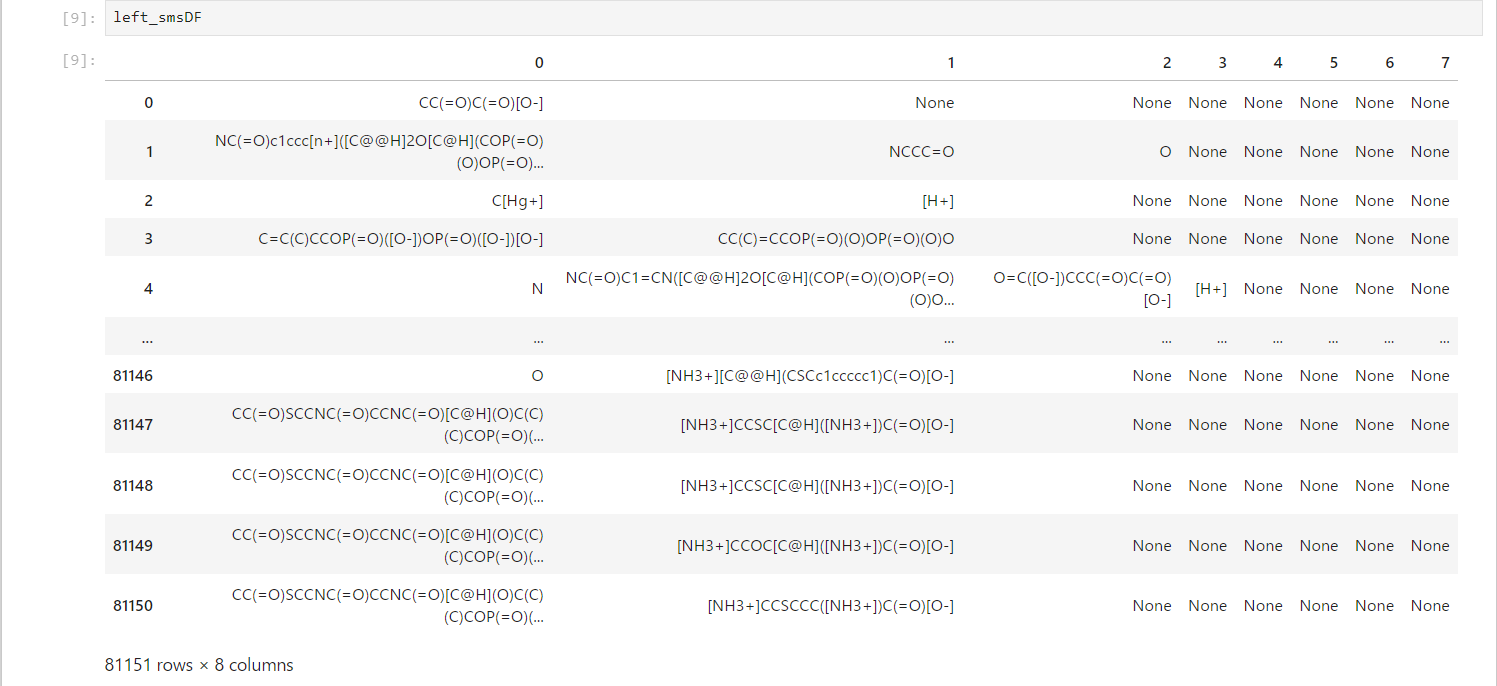Click the [NH3+]CCSCCC([NH3+])C(=O)[O-] cell in row 81150
The image size is (1497, 686).
[x=830, y=606]
